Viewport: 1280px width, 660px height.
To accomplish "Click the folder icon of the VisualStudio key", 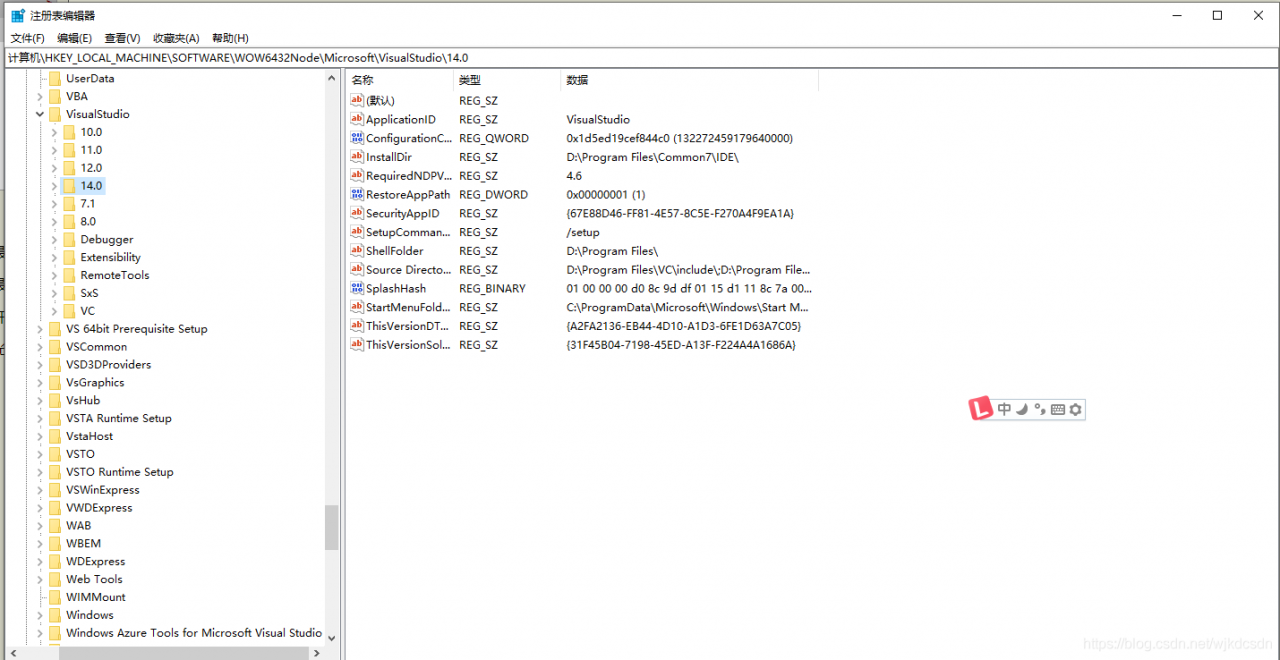I will (x=55, y=114).
